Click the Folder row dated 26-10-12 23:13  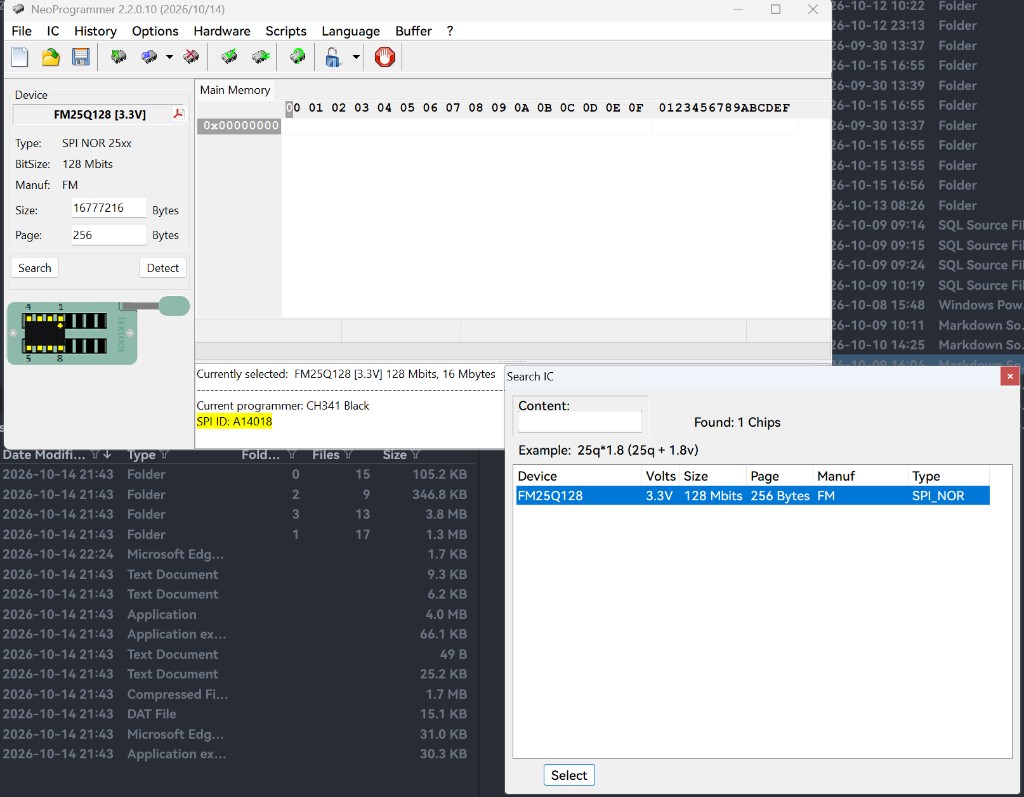tap(927, 25)
